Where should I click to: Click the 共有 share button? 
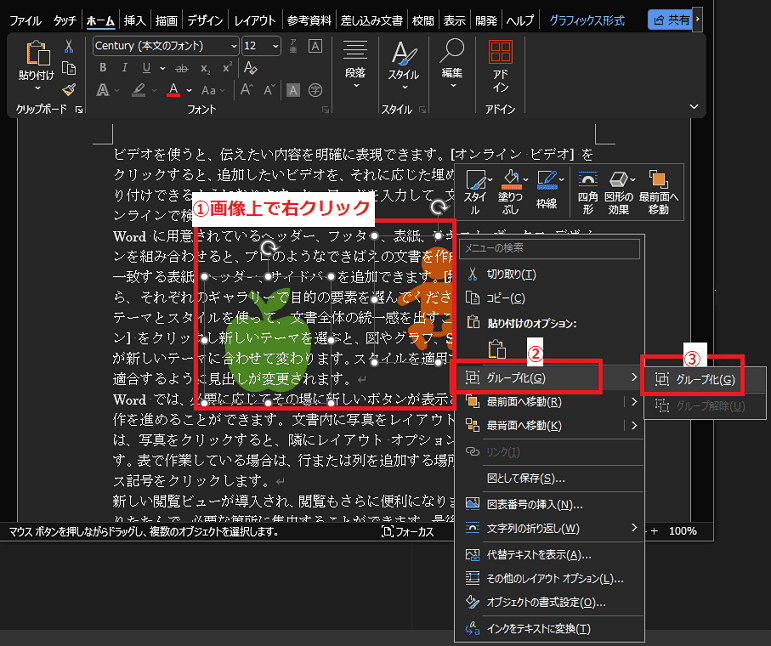click(671, 19)
